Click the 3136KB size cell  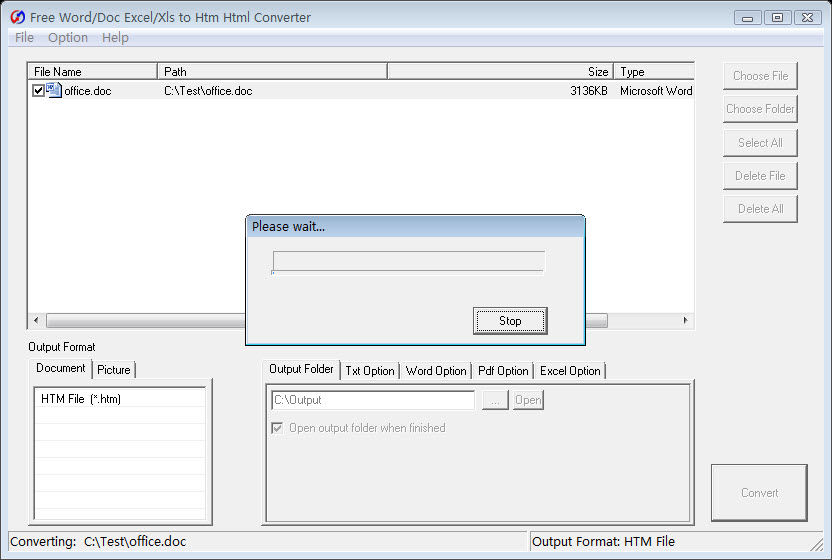(x=588, y=91)
